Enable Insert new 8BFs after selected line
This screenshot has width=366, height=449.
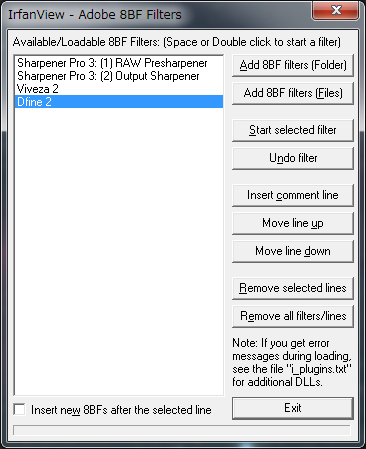19,409
